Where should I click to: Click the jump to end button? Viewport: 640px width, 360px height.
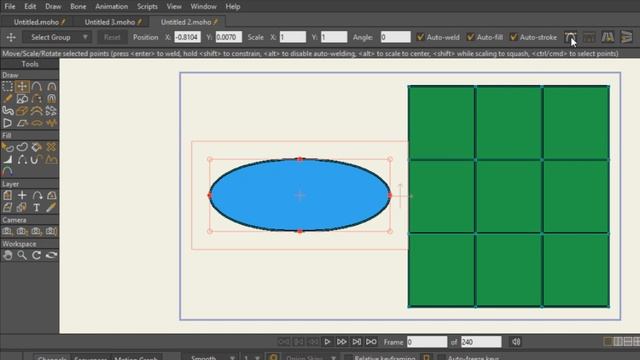(371, 342)
